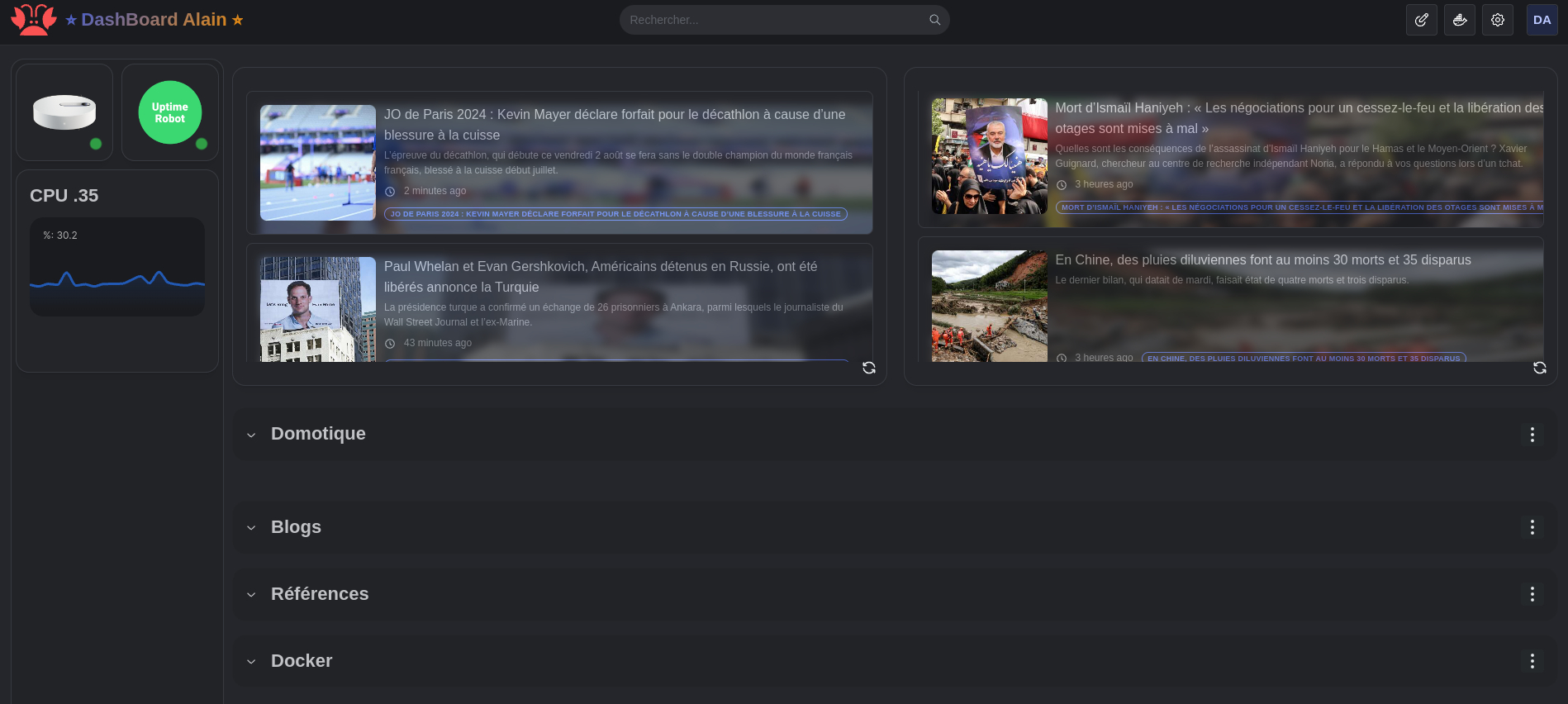Open the Uptime Robot app tile

pyautogui.click(x=170, y=112)
